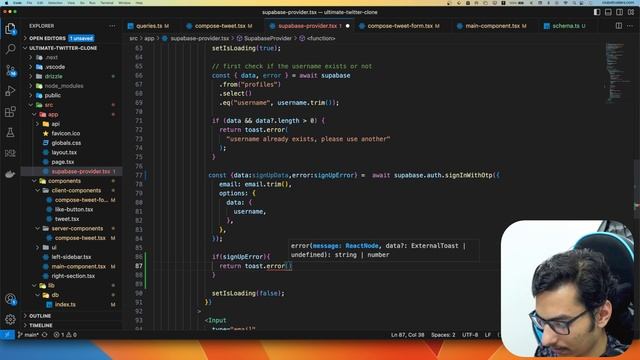
Task: Open the Docker whale view
Action: click(10, 174)
